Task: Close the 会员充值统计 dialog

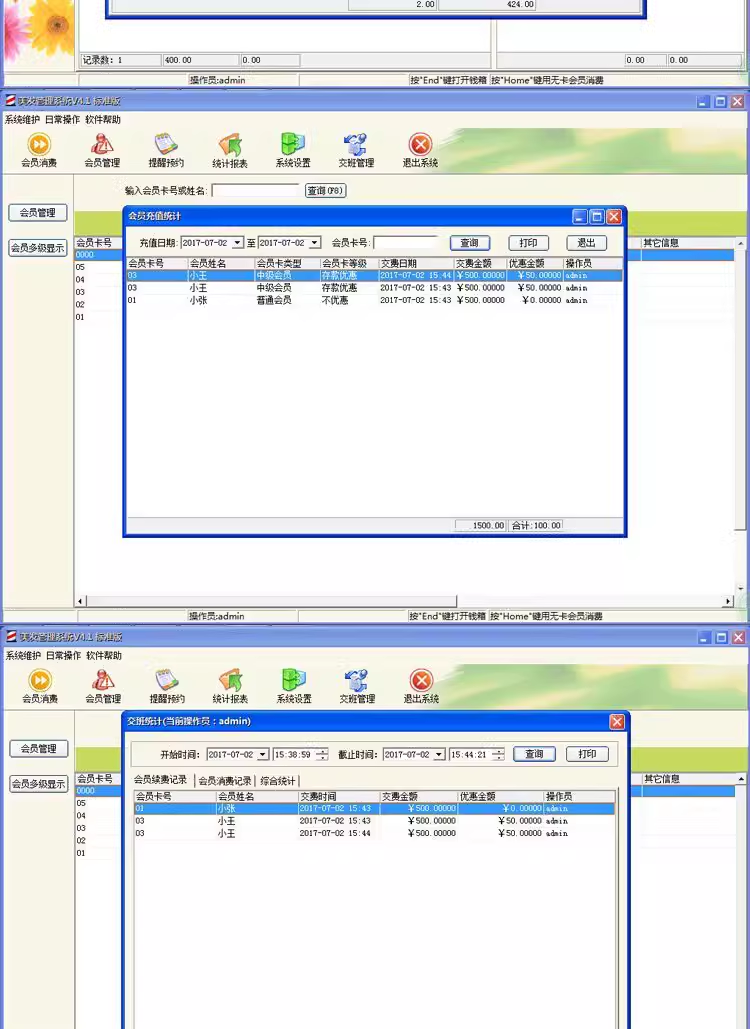Action: pyautogui.click(x=614, y=217)
